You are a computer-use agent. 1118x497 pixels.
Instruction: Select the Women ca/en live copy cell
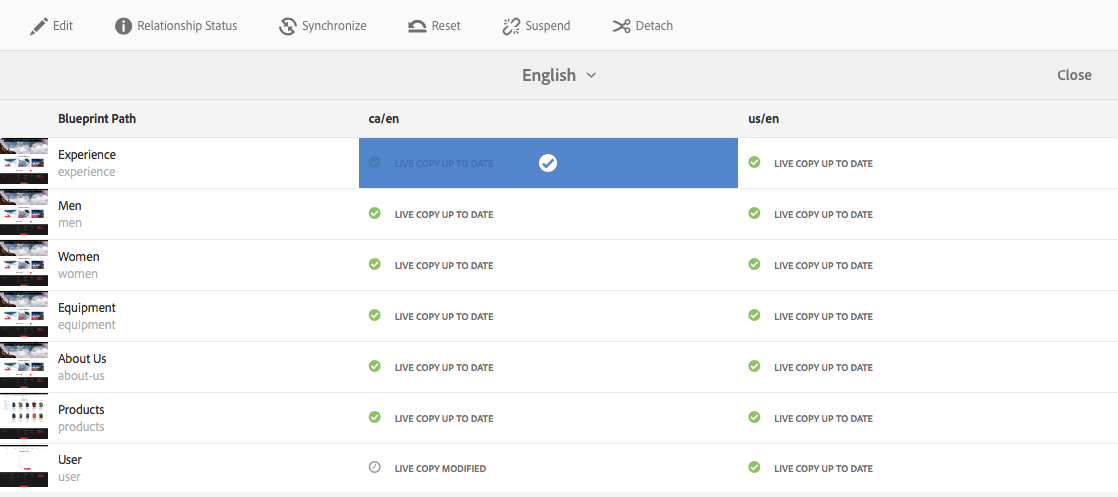(547, 265)
